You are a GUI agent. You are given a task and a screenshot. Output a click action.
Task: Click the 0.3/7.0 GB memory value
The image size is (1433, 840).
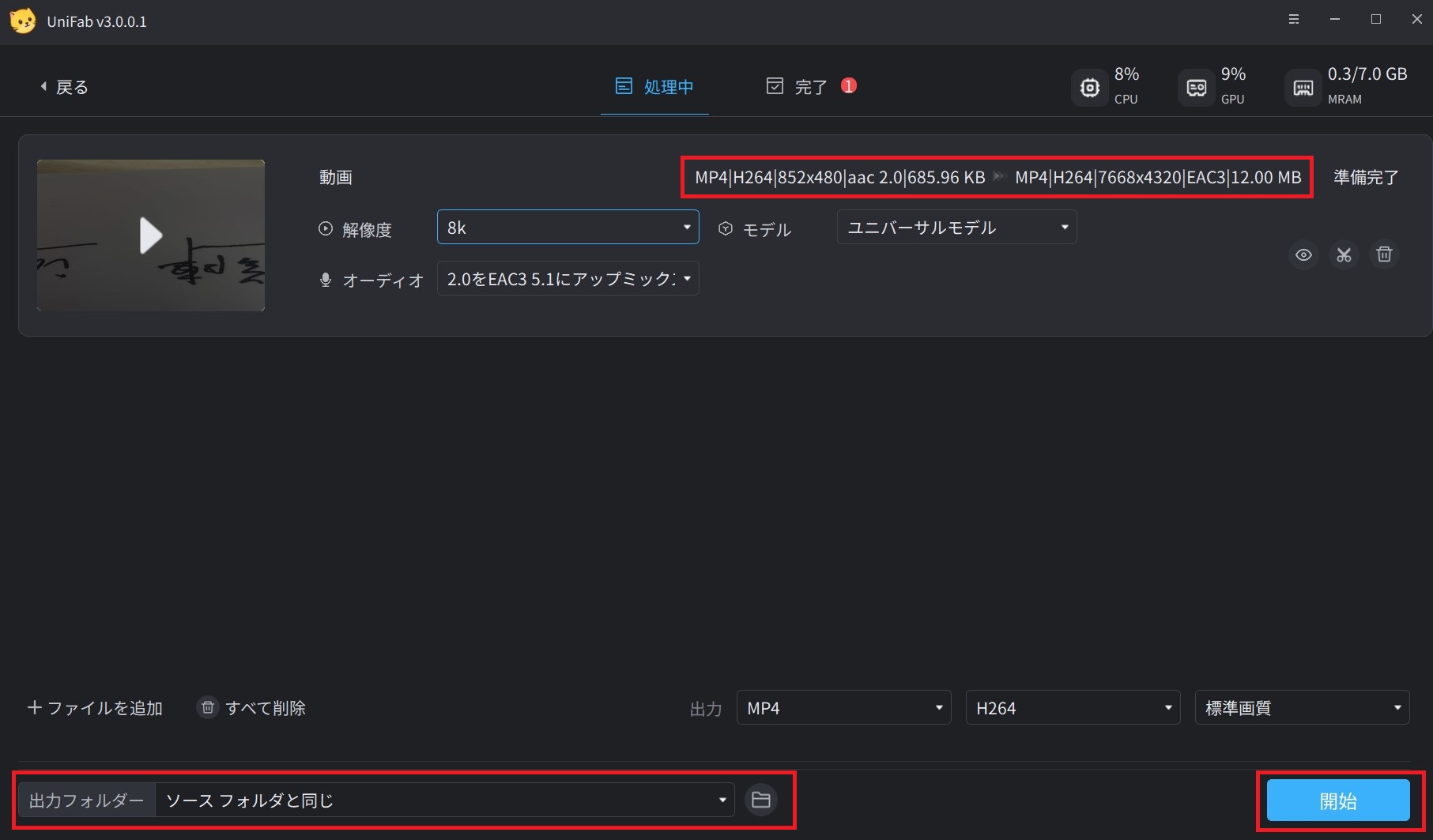pyautogui.click(x=1367, y=74)
